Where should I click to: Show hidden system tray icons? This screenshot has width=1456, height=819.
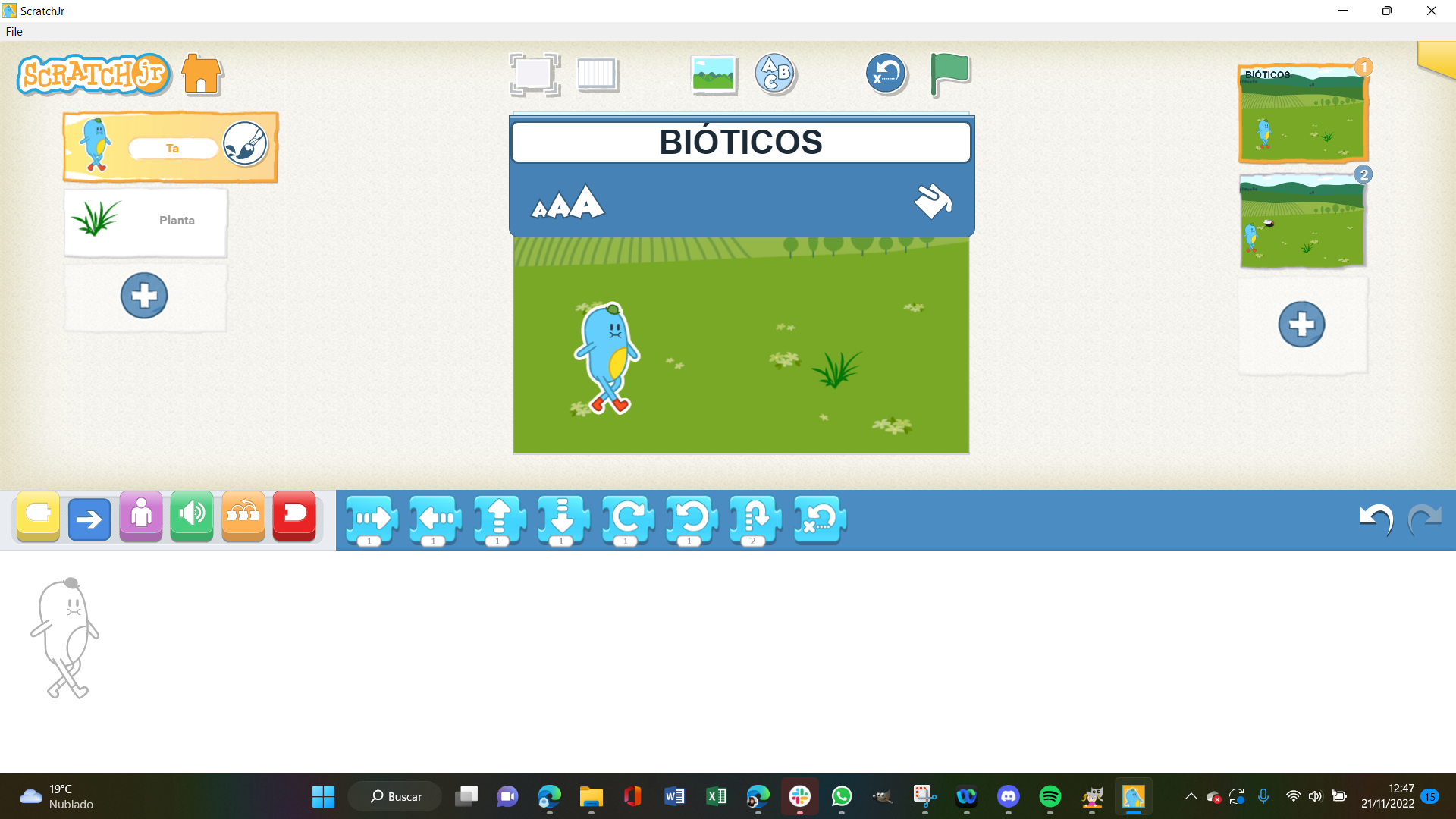pos(1191,796)
